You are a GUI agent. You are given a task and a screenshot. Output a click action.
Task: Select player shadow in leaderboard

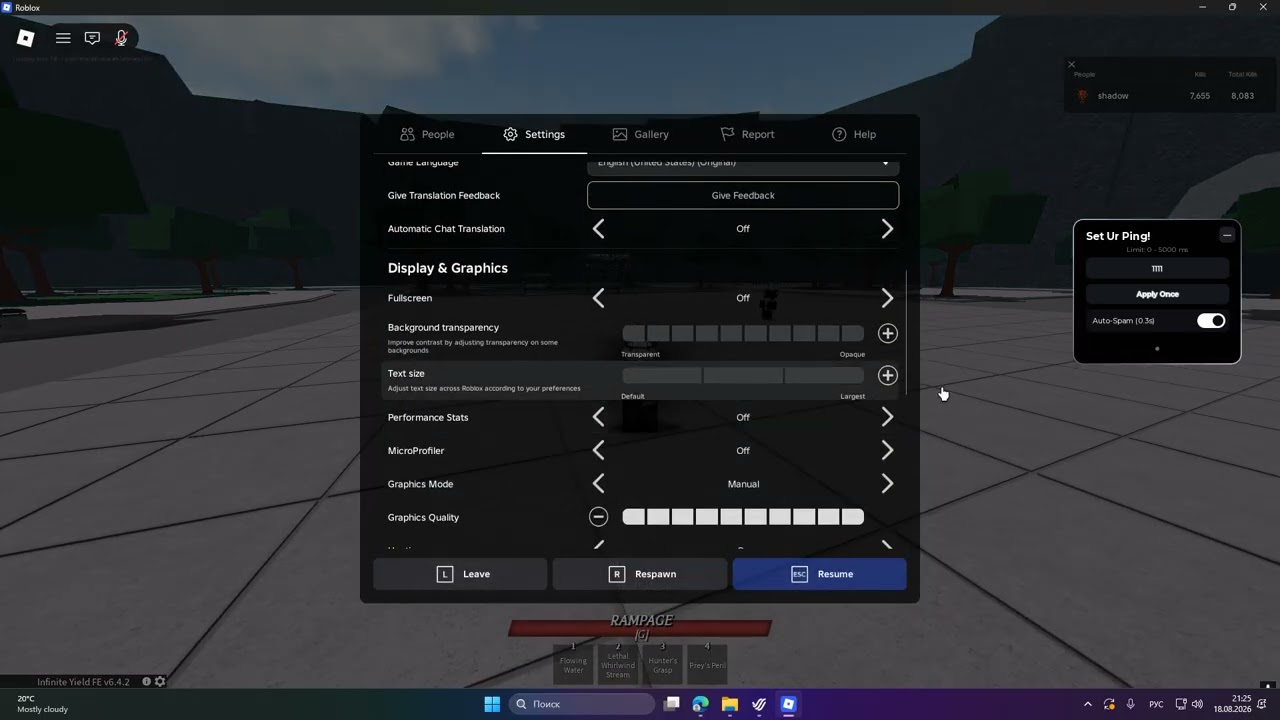pos(1113,96)
